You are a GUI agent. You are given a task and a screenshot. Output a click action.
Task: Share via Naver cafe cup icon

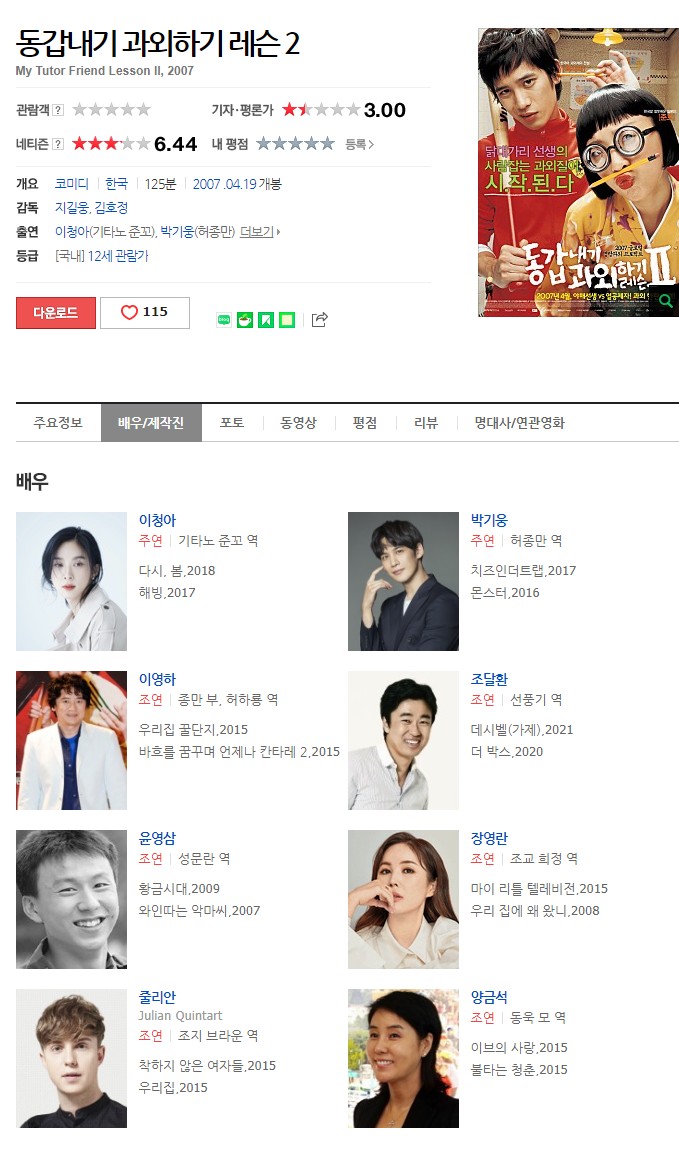point(245,320)
